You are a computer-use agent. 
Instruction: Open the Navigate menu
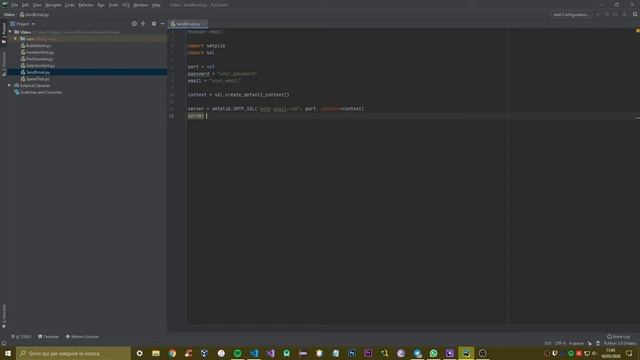point(53,5)
